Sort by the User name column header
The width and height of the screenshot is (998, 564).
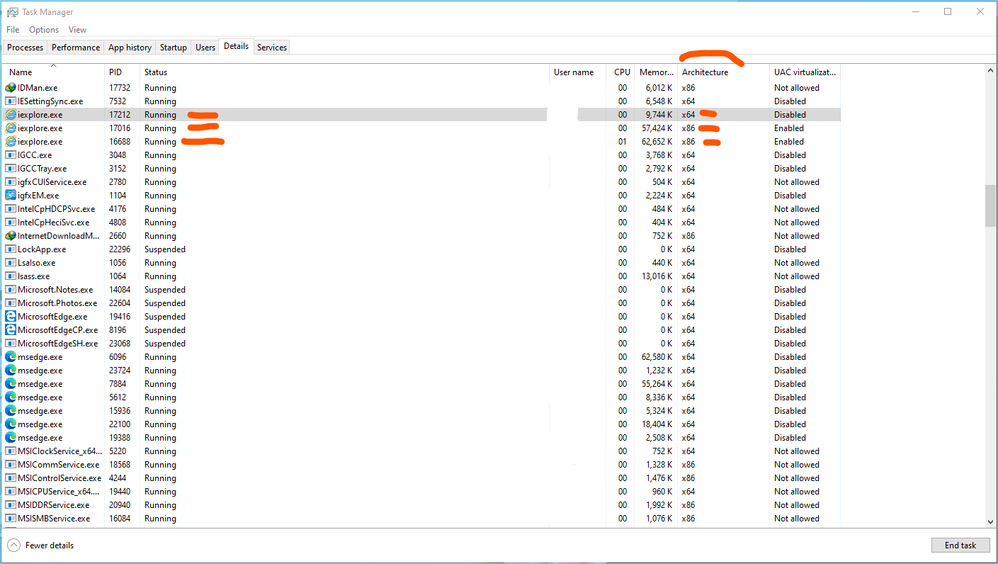click(x=577, y=72)
